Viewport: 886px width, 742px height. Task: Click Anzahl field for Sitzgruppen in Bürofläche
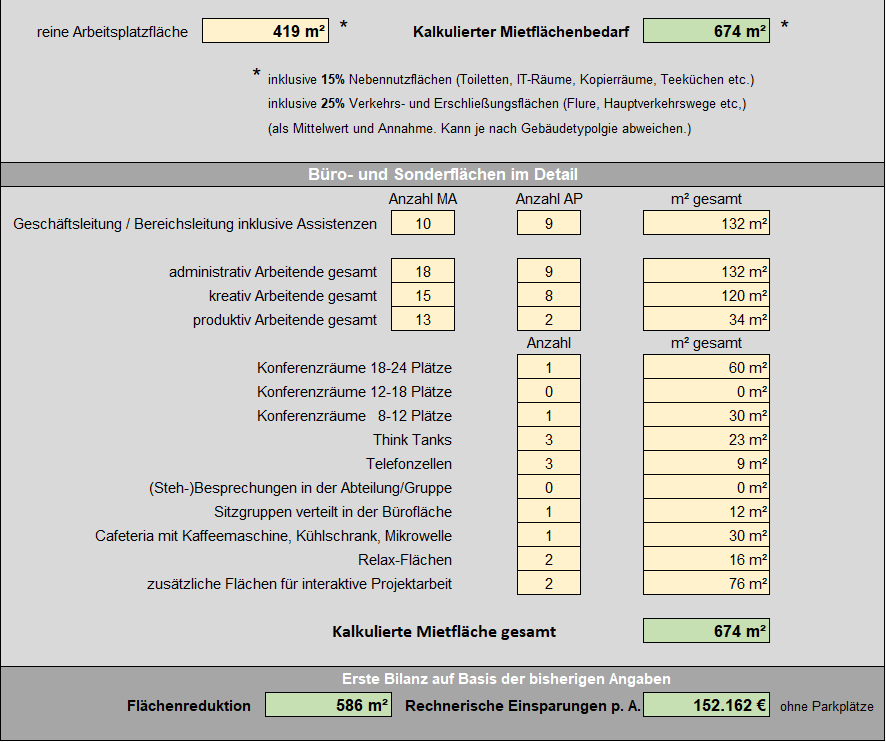tap(549, 511)
